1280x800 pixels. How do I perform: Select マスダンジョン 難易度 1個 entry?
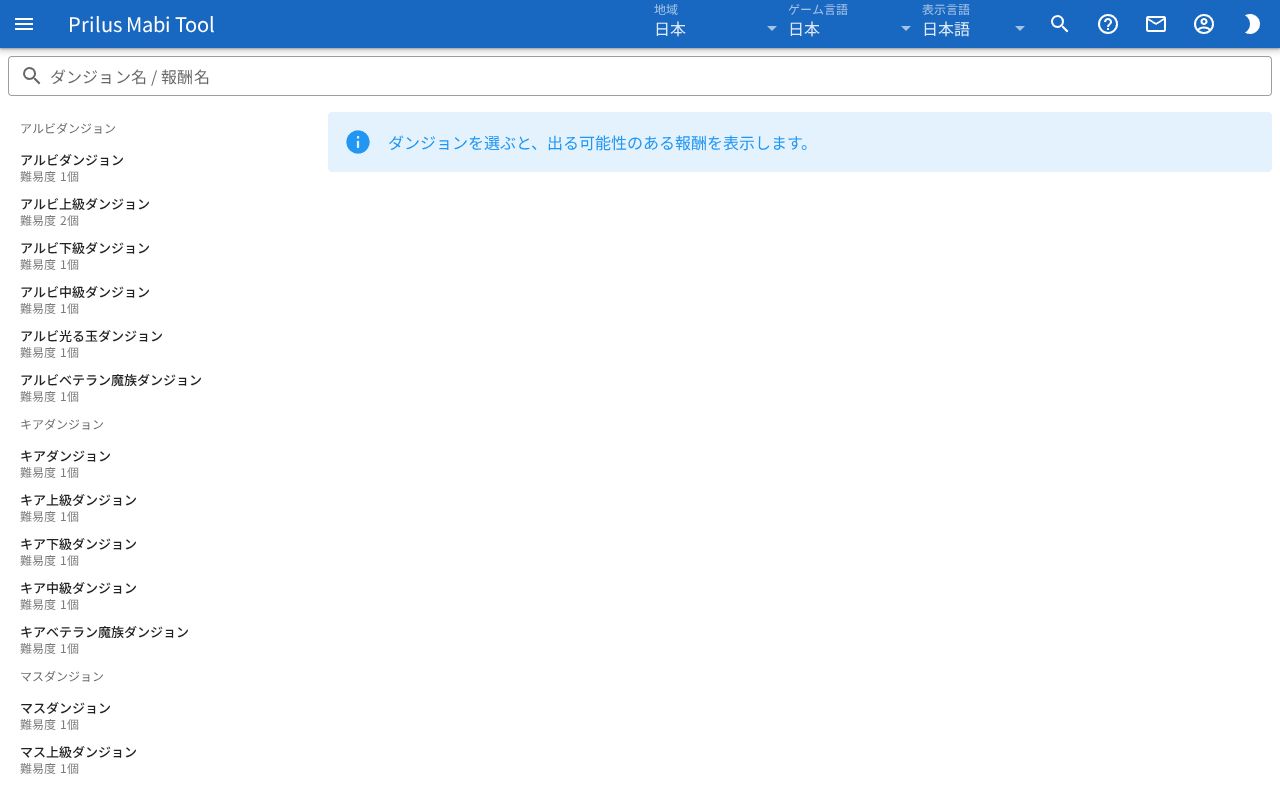[160, 716]
